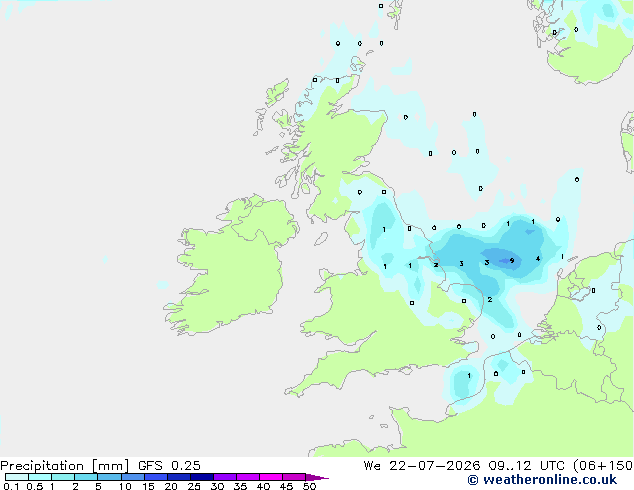Click the legend label '15'
This screenshot has width=634, height=490.
coord(148,486)
